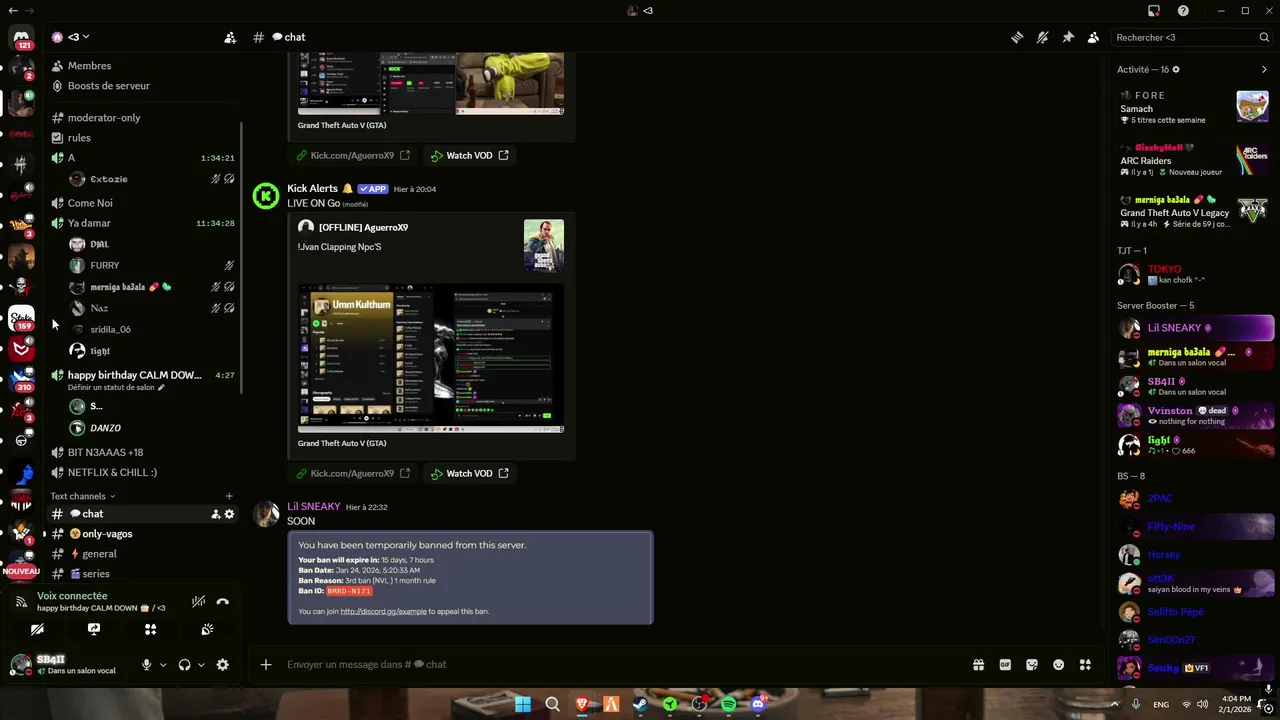
Task: Click invite icon on chat channel row
Action: (x=215, y=514)
